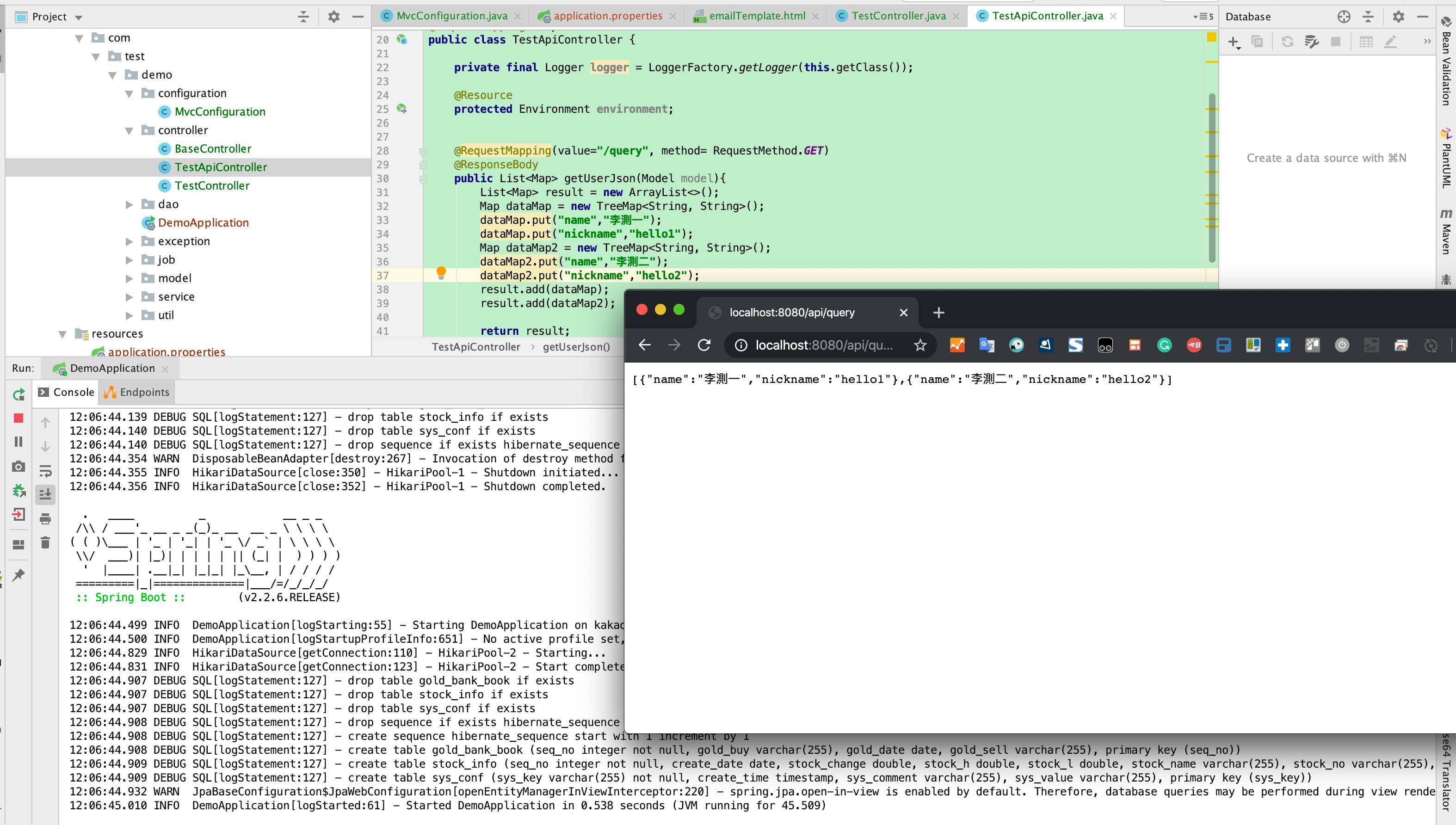
Task: Reload the browser page
Action: tap(703, 345)
